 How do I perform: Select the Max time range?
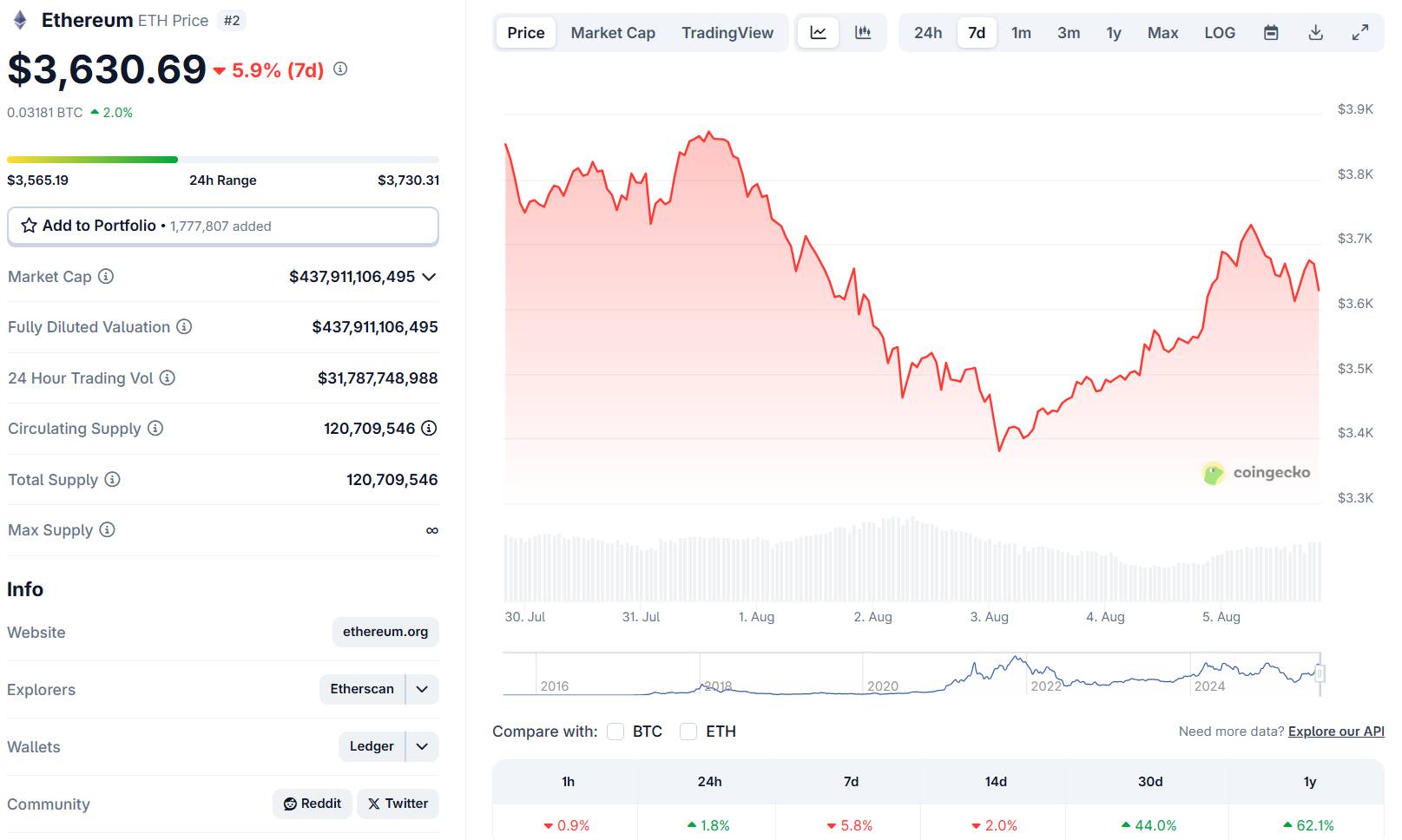click(x=1162, y=33)
